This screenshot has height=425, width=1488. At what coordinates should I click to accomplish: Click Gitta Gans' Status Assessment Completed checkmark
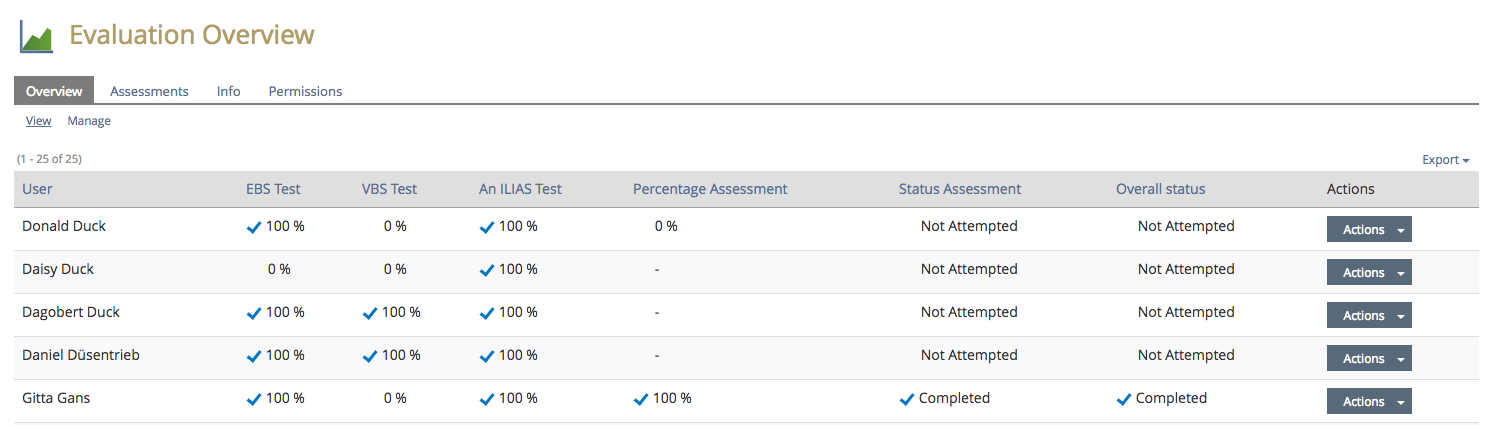tap(907, 399)
